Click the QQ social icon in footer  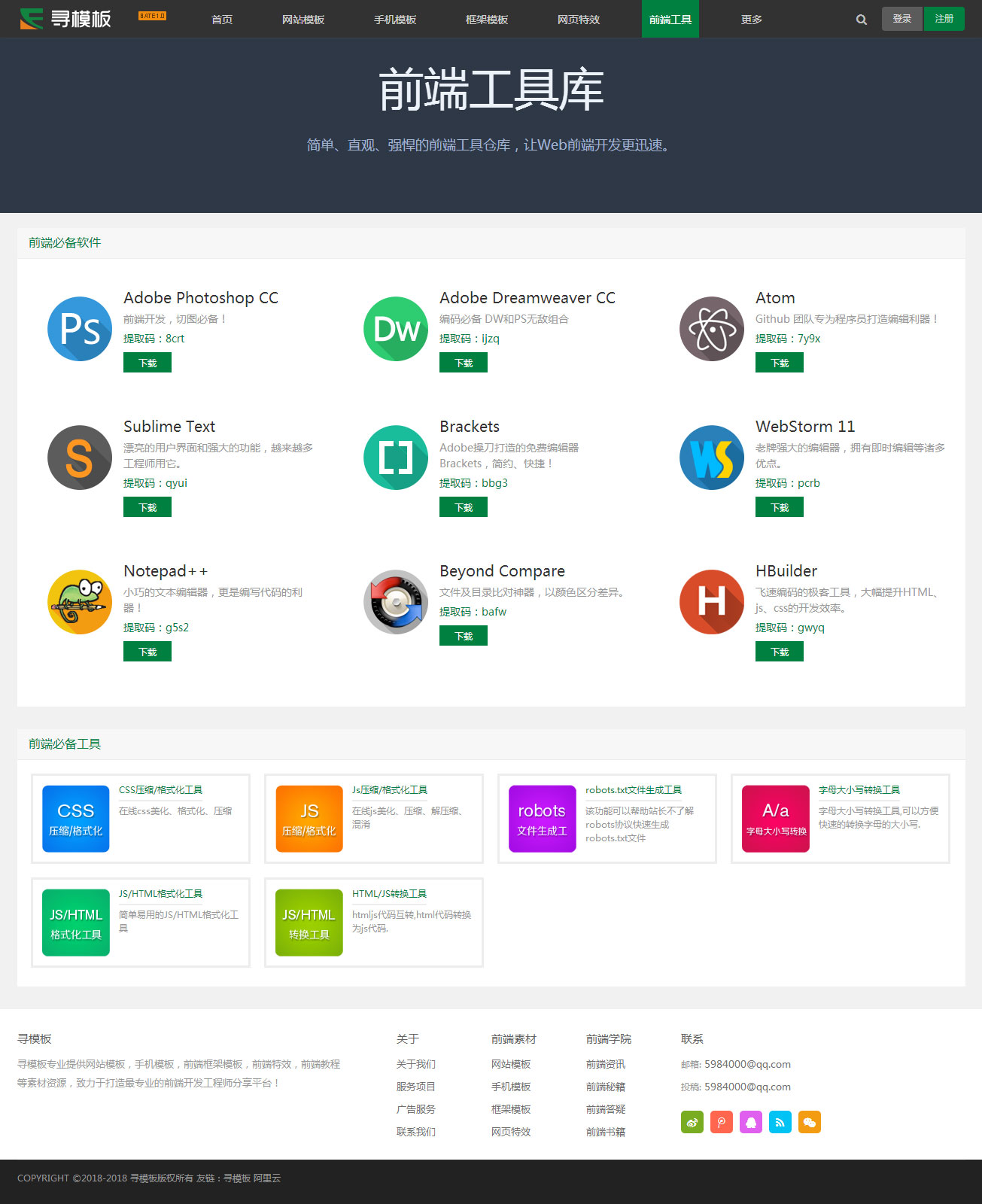tap(751, 1122)
